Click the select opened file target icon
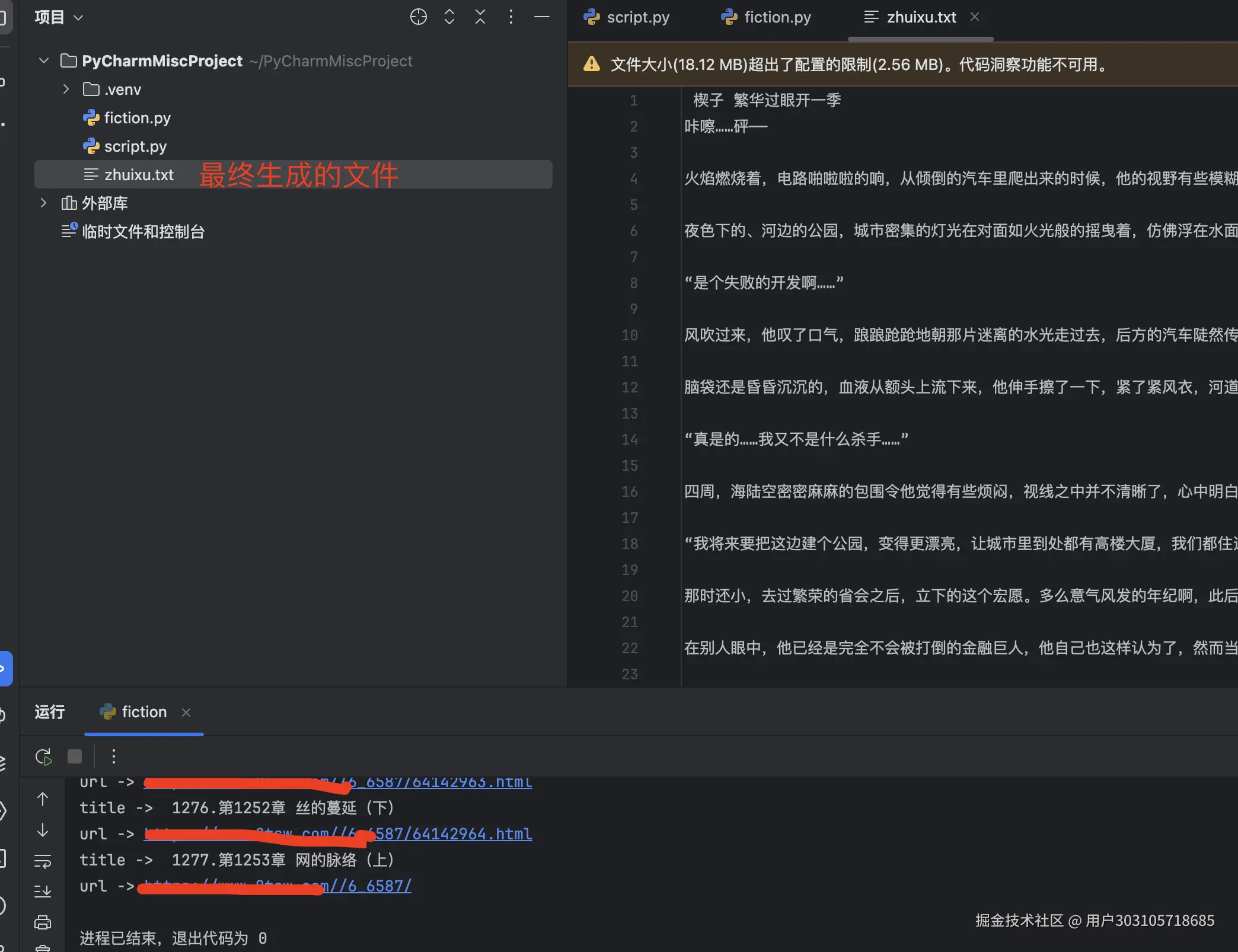The width and height of the screenshot is (1238, 952). (x=418, y=17)
